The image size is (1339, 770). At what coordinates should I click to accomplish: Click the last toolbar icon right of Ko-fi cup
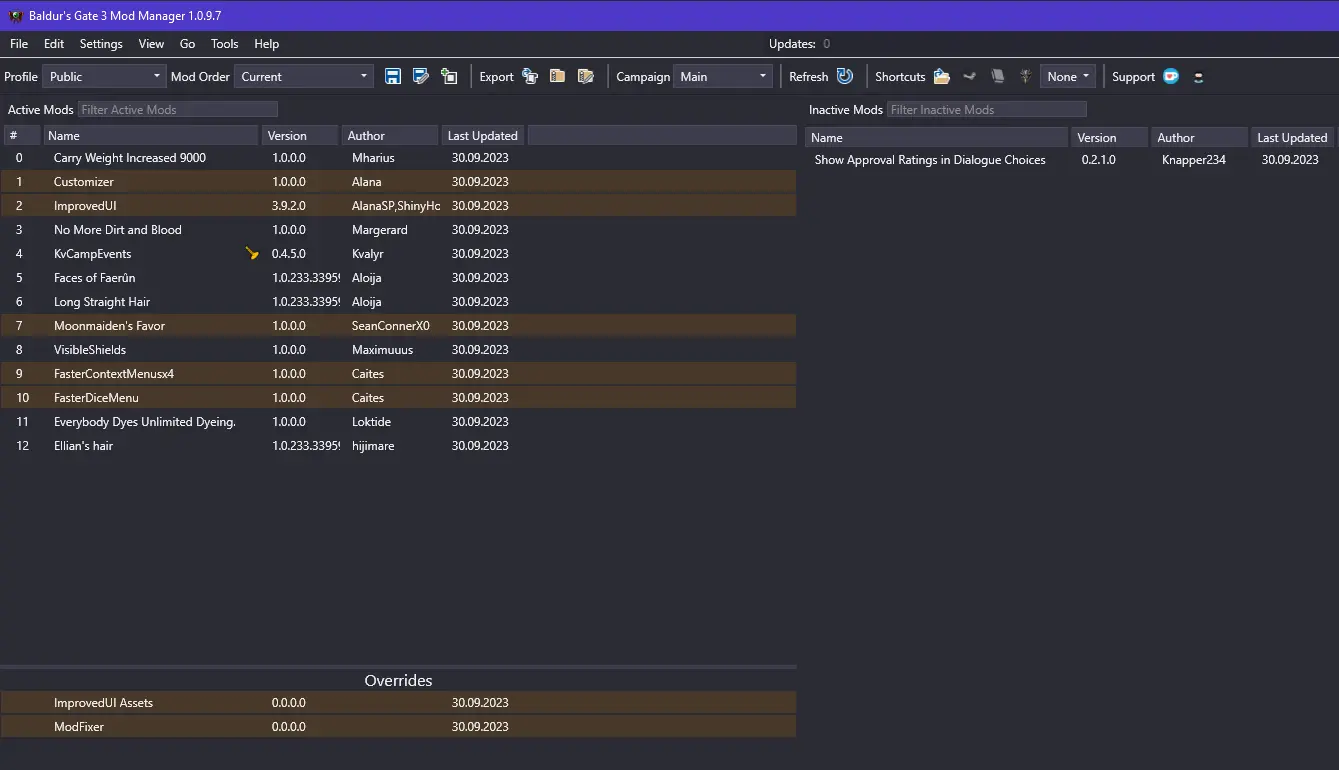pos(1199,77)
